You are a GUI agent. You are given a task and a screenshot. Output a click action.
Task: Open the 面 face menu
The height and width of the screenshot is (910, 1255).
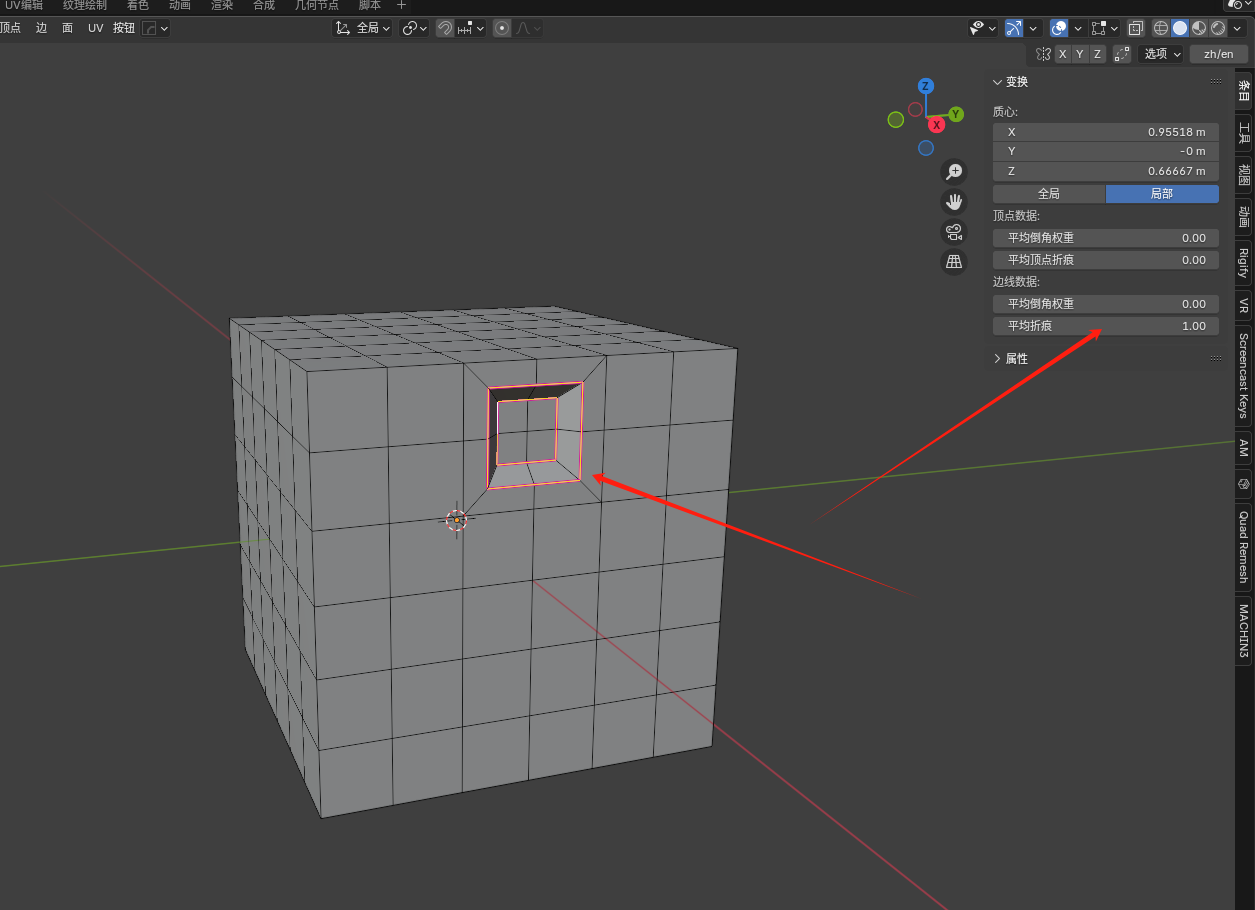tap(67, 28)
